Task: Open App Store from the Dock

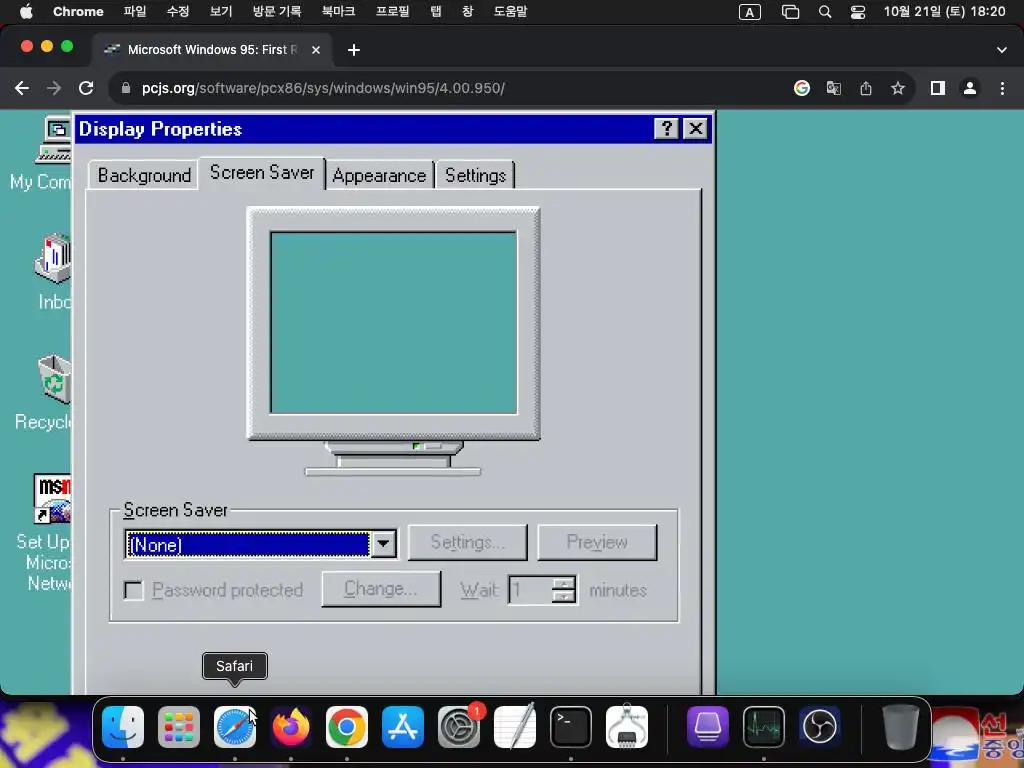Action: (x=403, y=727)
